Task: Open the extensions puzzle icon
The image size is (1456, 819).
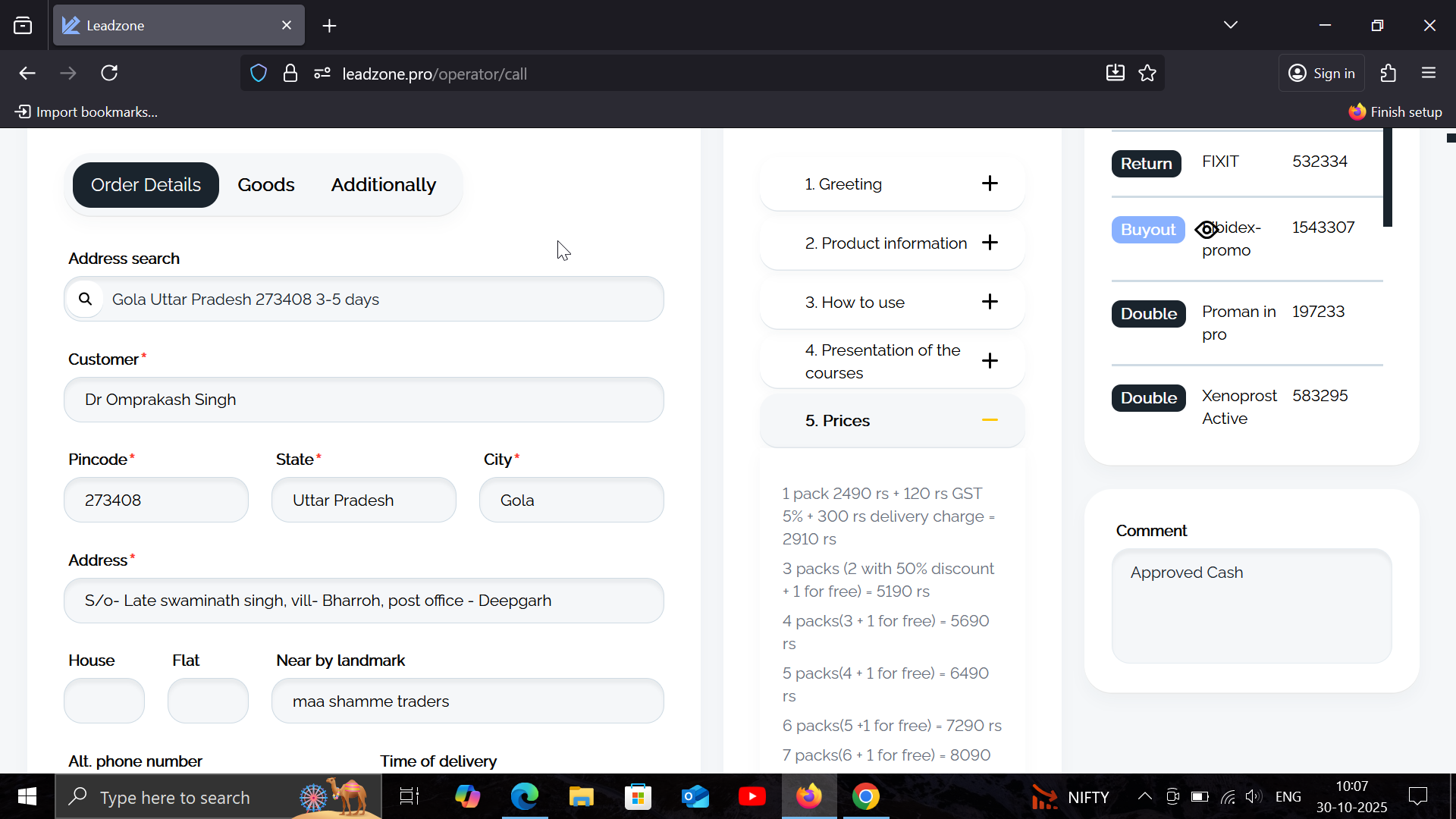Action: [x=1388, y=74]
